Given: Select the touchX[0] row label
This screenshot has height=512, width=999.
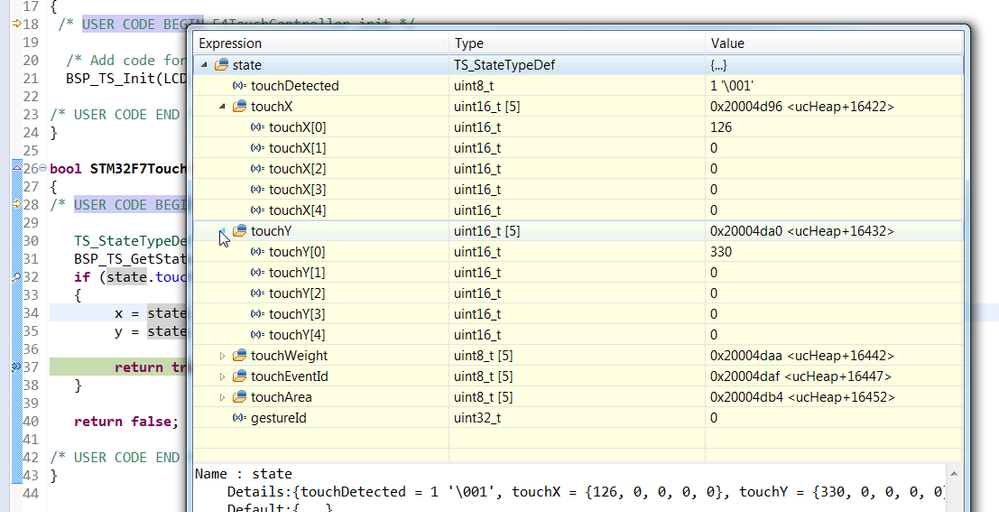Looking at the screenshot, I should (298, 127).
